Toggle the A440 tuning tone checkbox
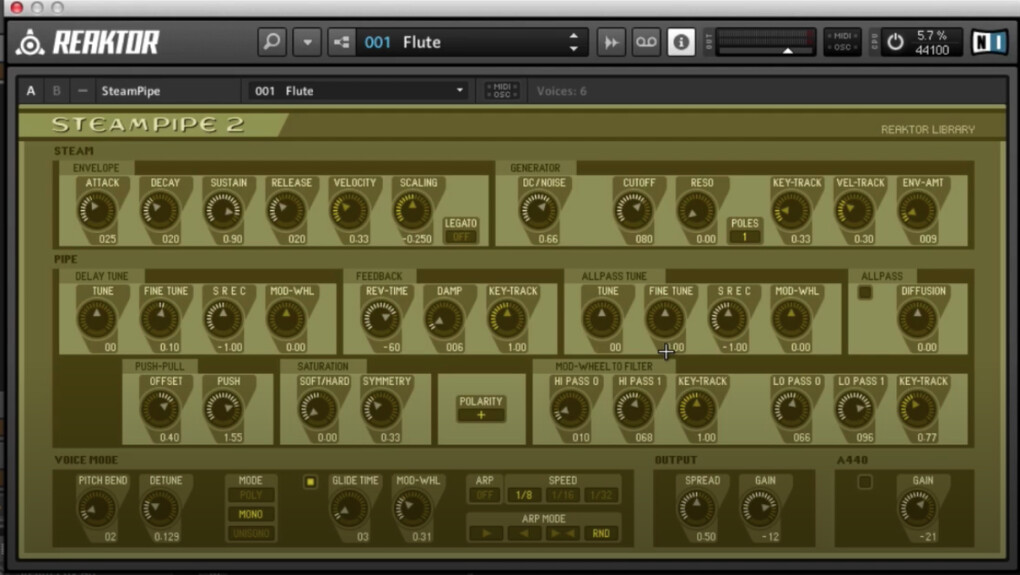The width and height of the screenshot is (1020, 575). tap(865, 482)
